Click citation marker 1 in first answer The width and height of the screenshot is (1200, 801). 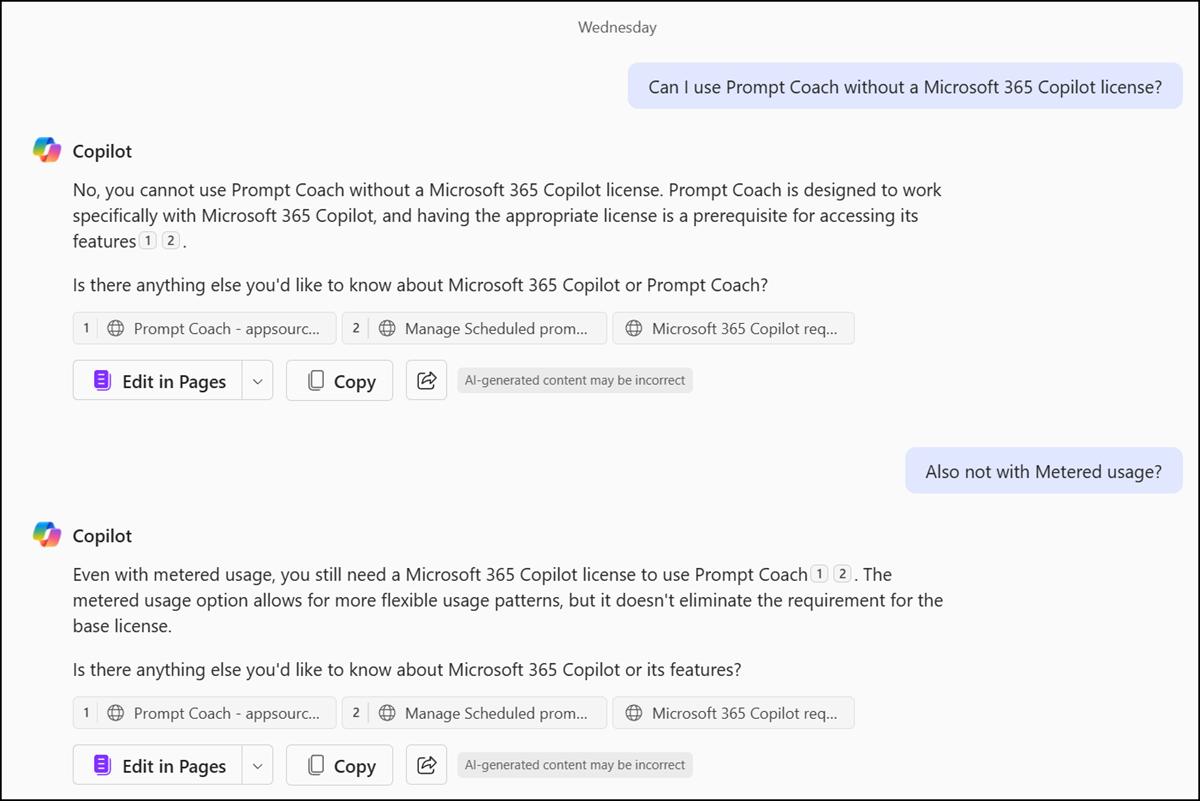coord(148,241)
